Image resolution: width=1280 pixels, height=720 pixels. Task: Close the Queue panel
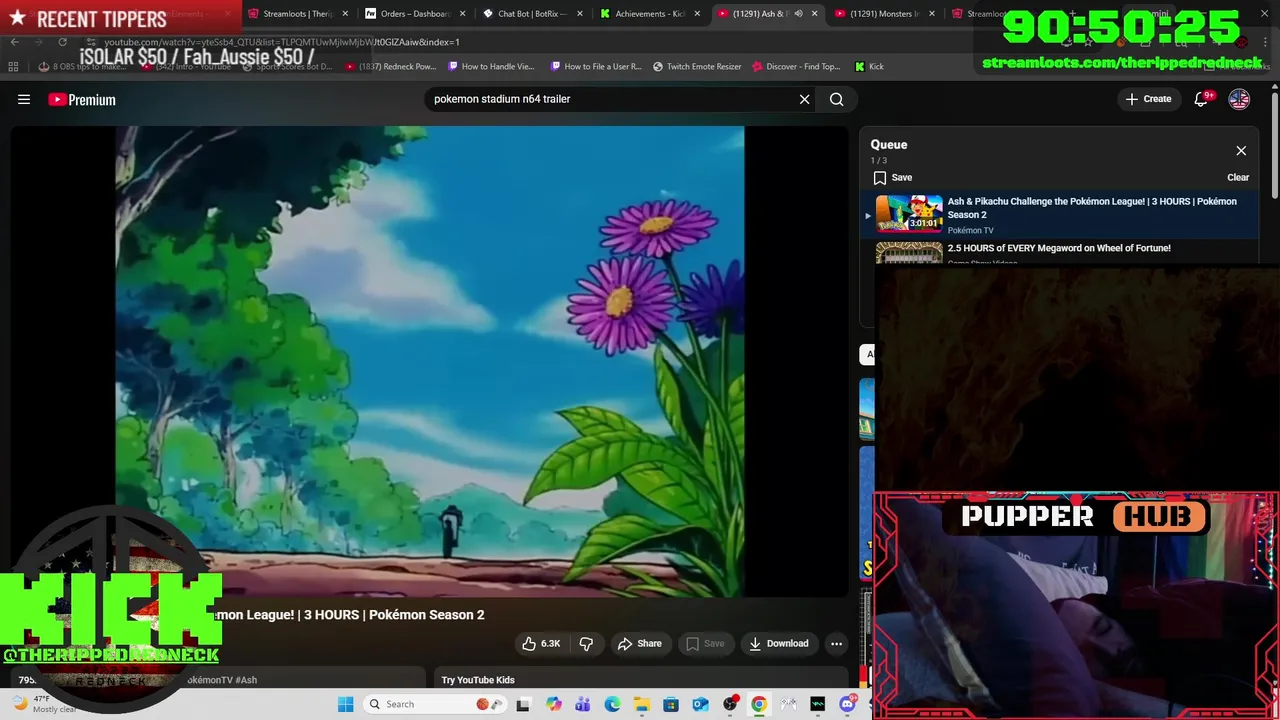point(1241,151)
